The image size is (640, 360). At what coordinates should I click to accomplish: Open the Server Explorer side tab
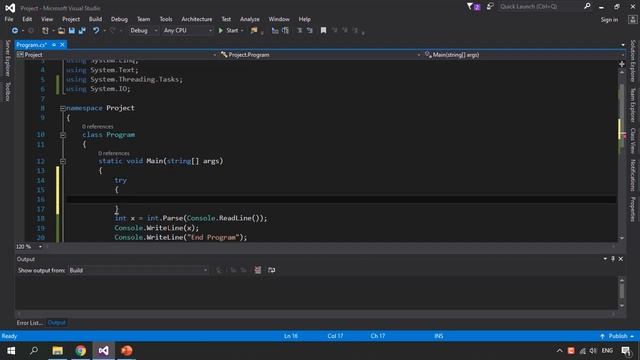coord(7,58)
